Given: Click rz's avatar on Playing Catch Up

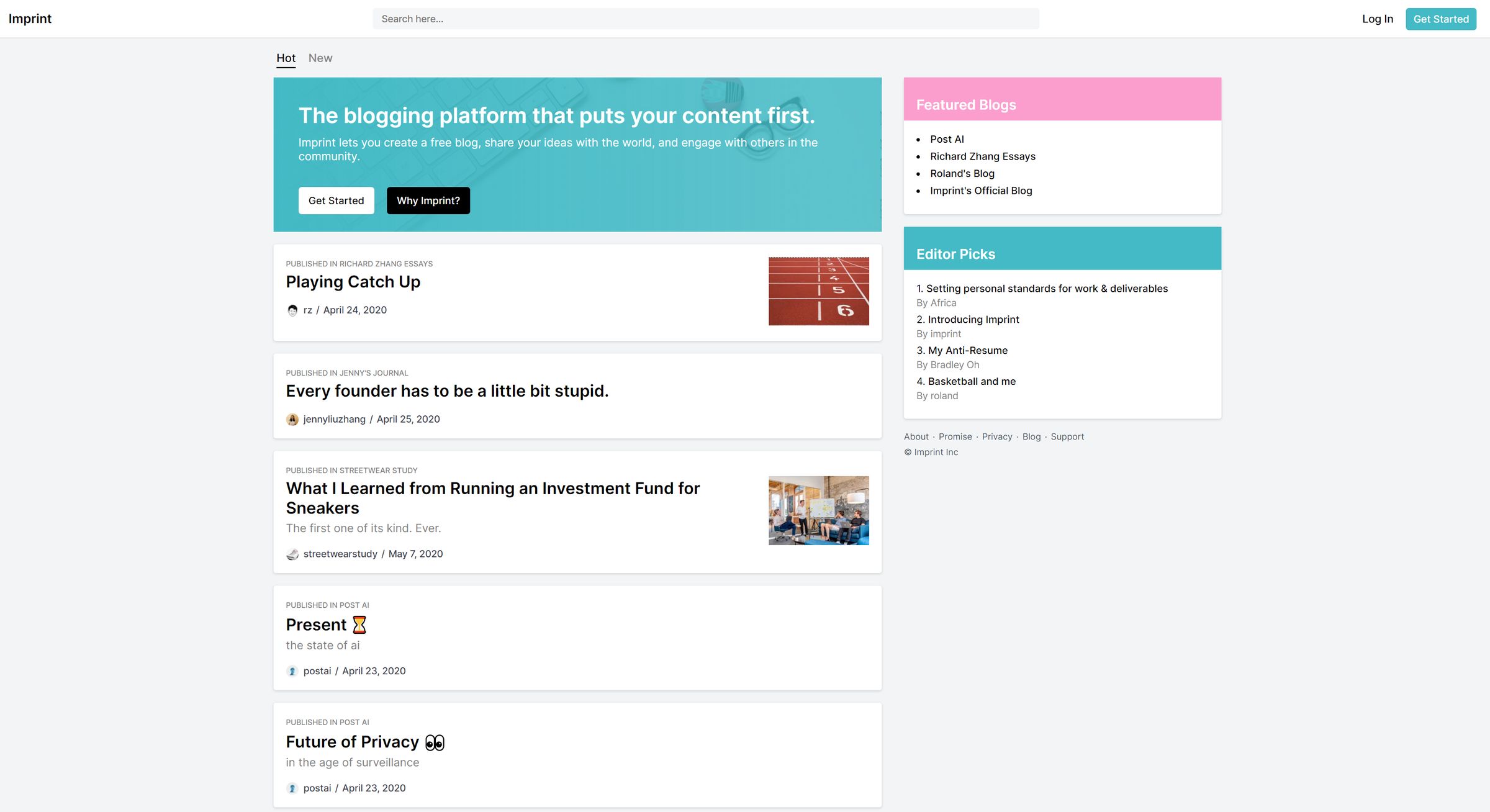Looking at the screenshot, I should (x=292, y=310).
